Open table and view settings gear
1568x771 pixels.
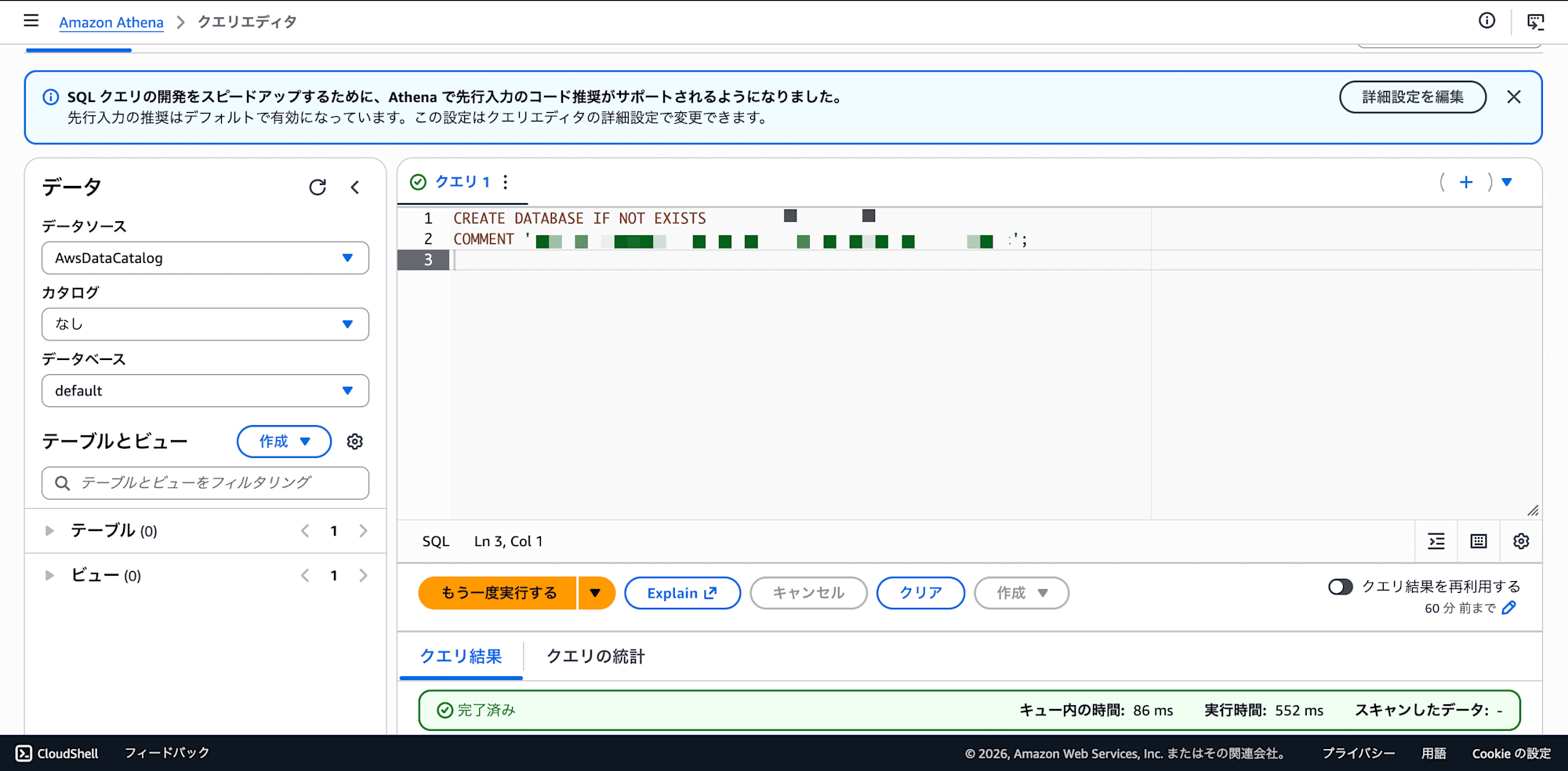[355, 442]
